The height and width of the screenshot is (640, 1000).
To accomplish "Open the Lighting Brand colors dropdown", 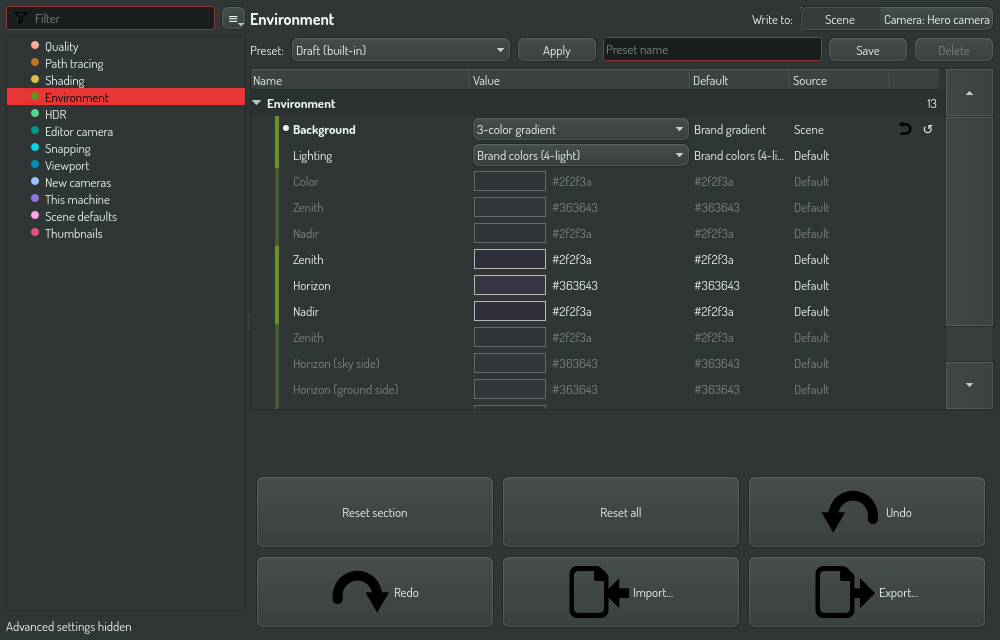I will click(580, 156).
